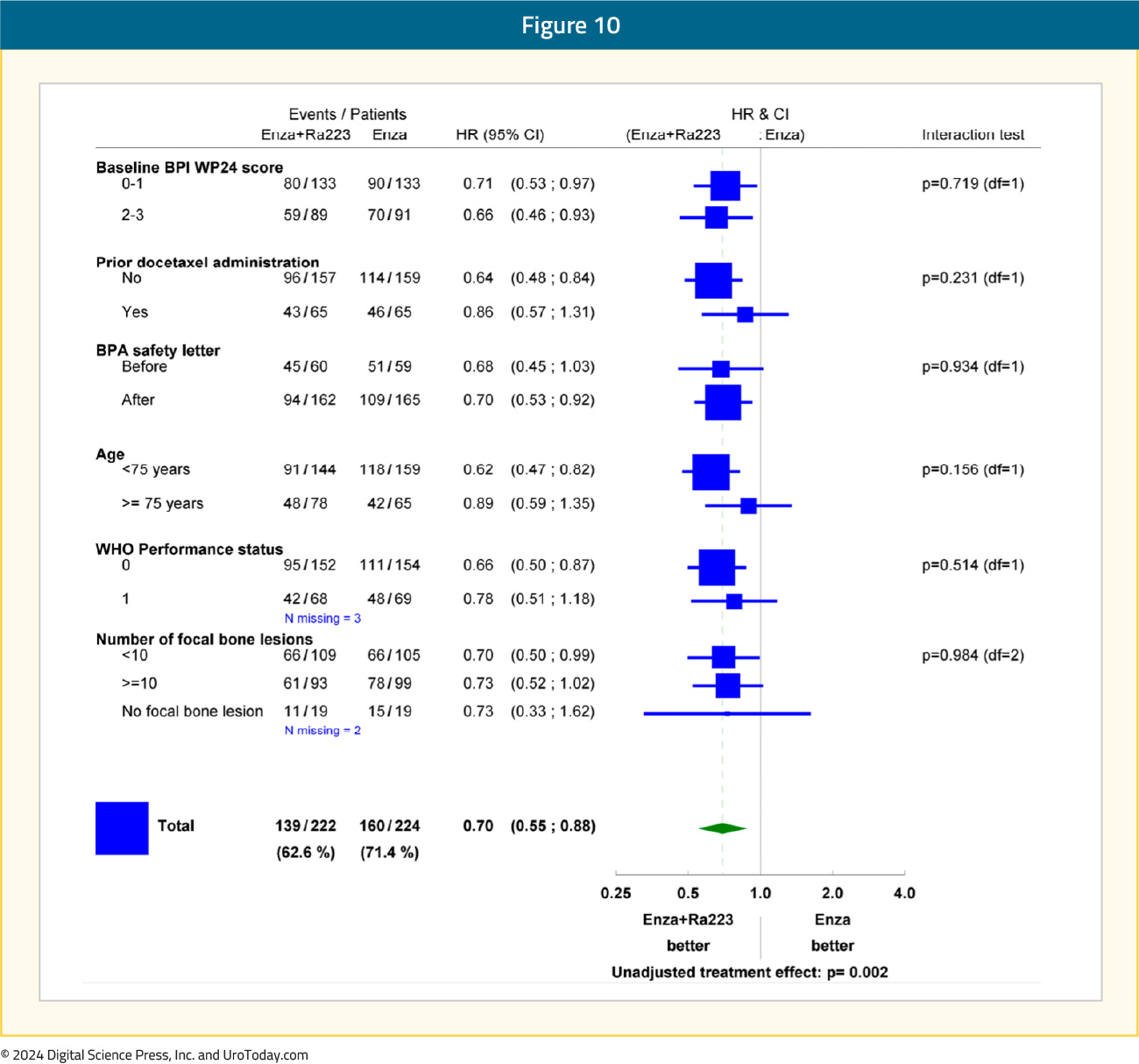
Task: Click the 'Prior docetaxel administration' heading
Action: pyautogui.click(x=208, y=262)
